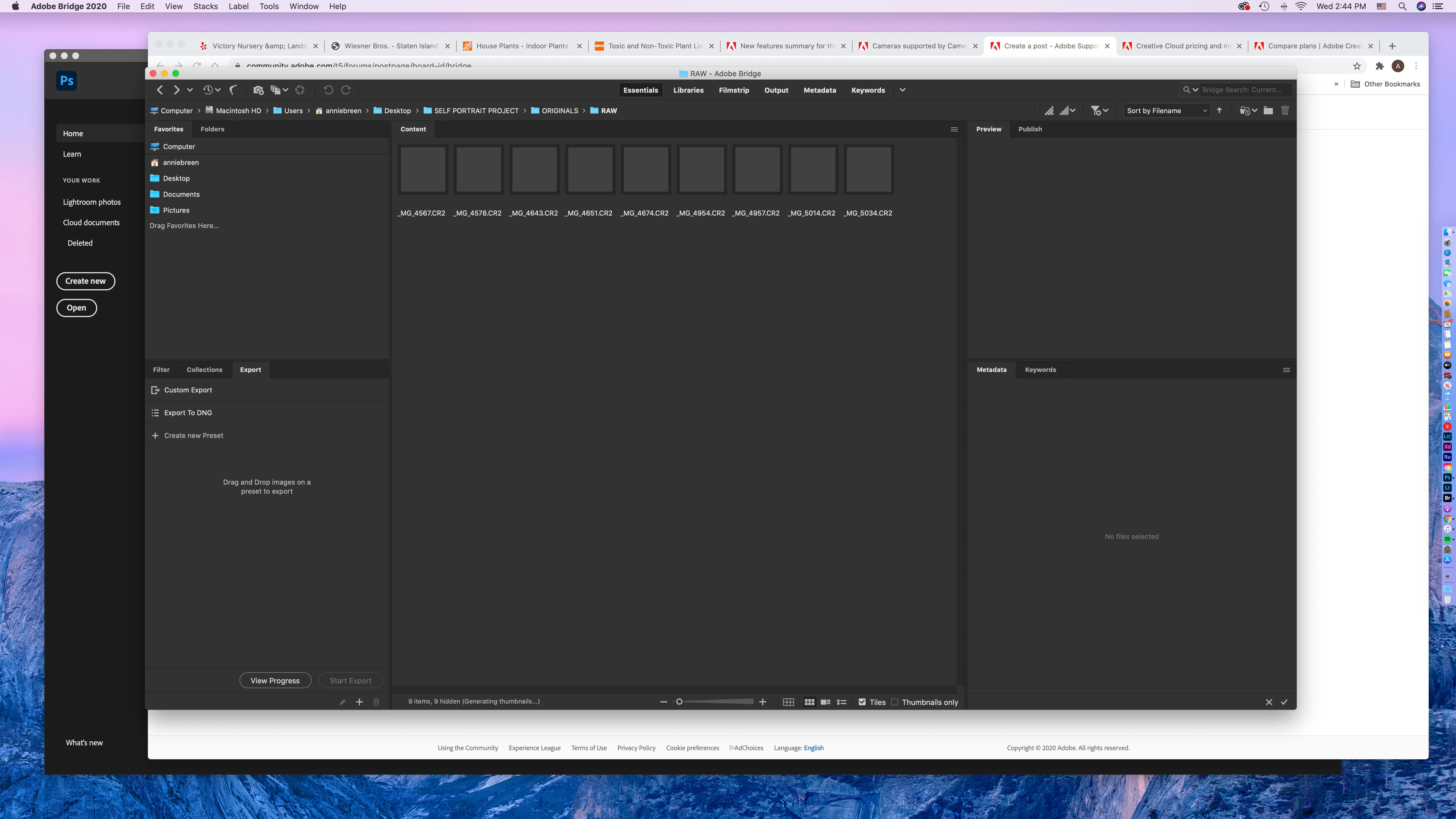Viewport: 1456px width, 819px height.
Task: Expand the workspace switcher chevron
Action: tap(903, 90)
